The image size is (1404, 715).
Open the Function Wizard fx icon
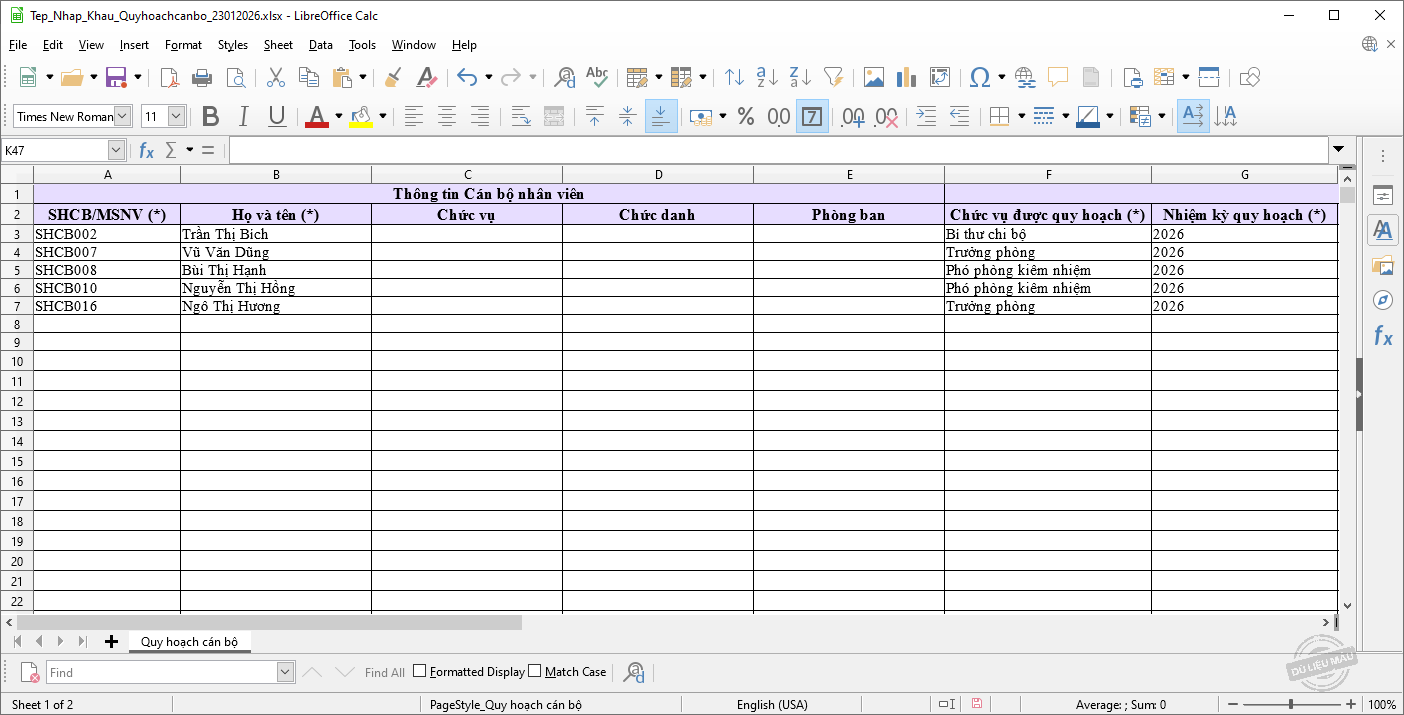[146, 150]
